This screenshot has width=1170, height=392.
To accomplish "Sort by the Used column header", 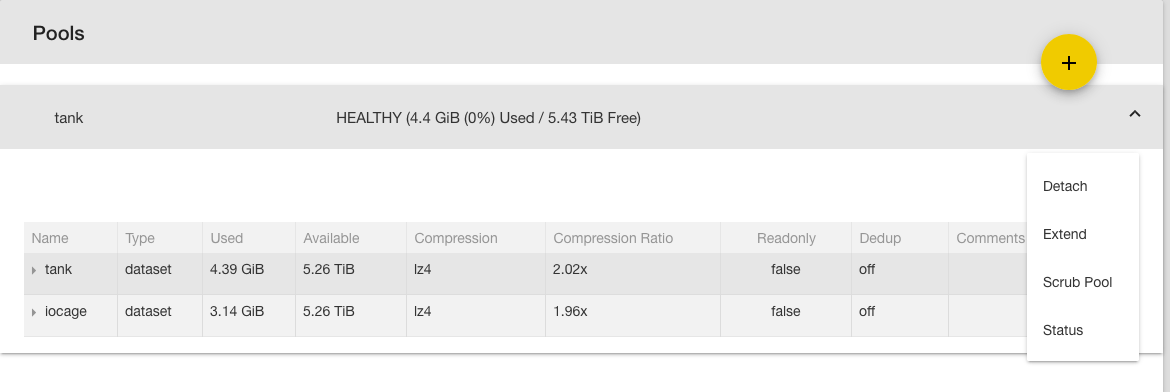I will point(226,238).
